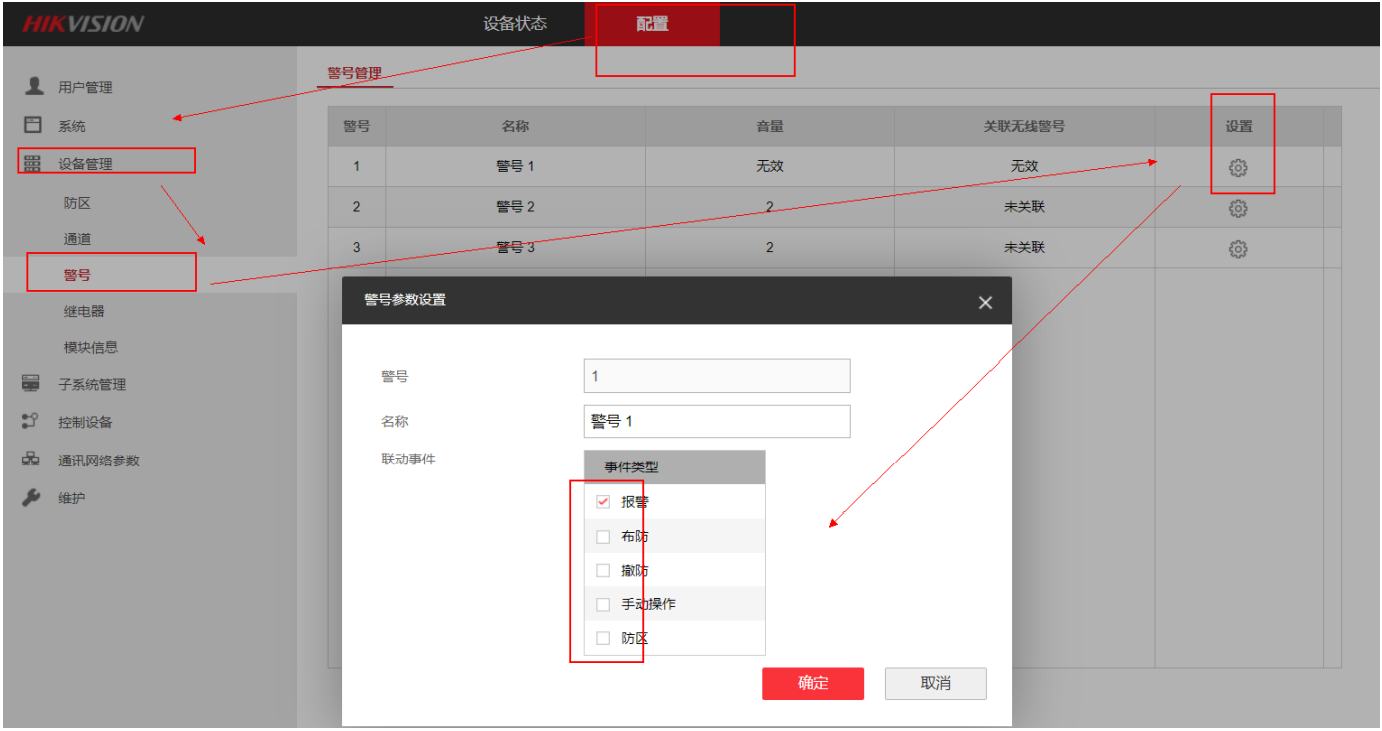Click the 维护 wrench icon
The width and height of the screenshot is (1382, 731).
coord(31,497)
